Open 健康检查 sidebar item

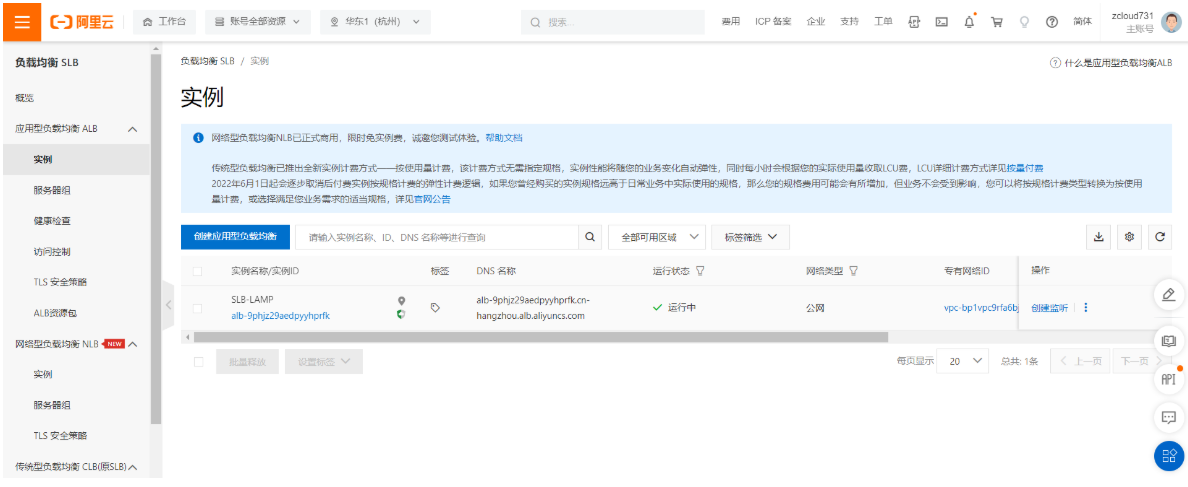click(x=52, y=221)
